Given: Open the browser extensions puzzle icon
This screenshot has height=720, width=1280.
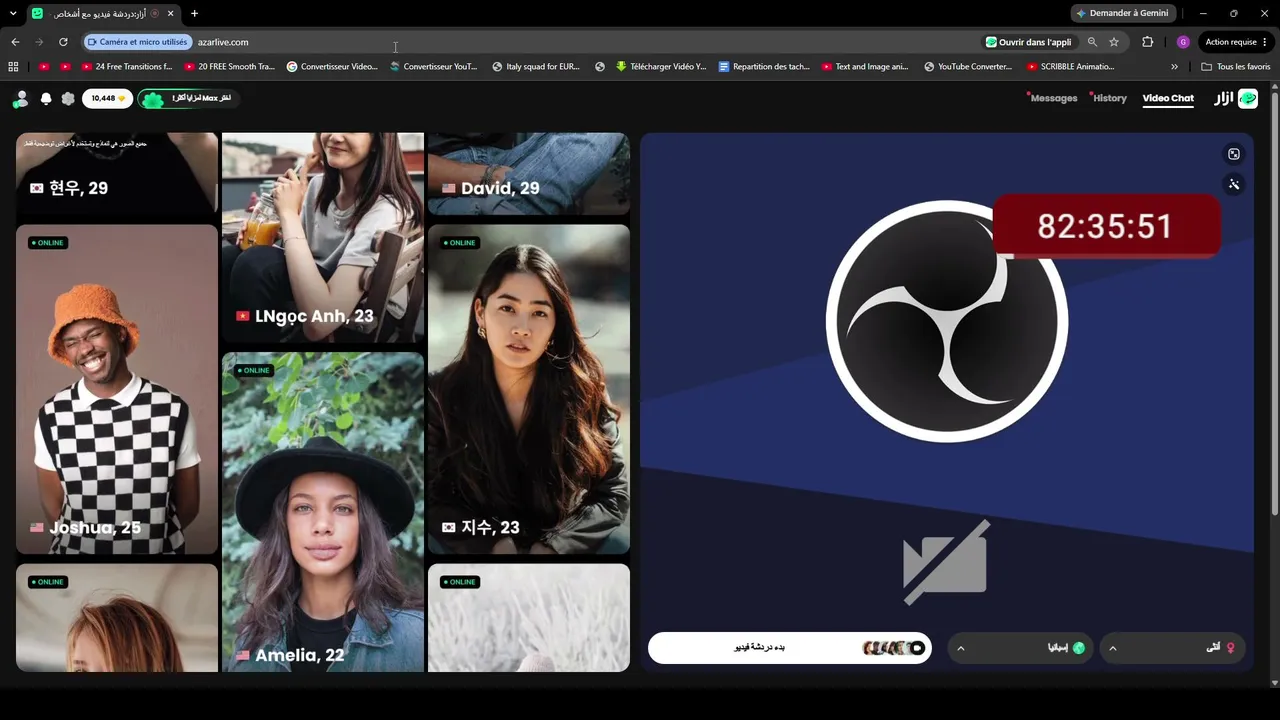Looking at the screenshot, I should [1147, 42].
